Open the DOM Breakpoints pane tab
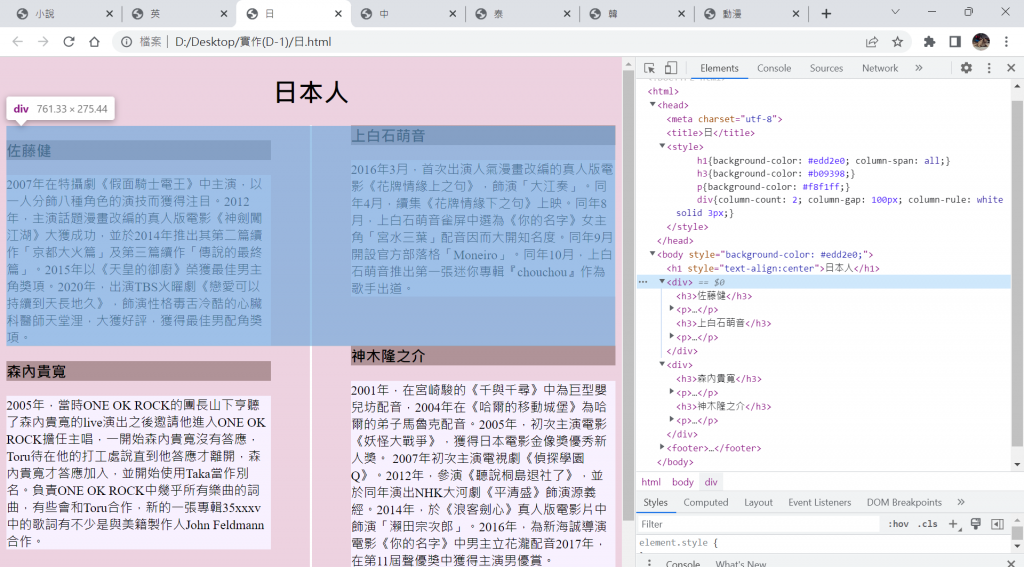This screenshot has height=567, width=1024. coord(904,502)
